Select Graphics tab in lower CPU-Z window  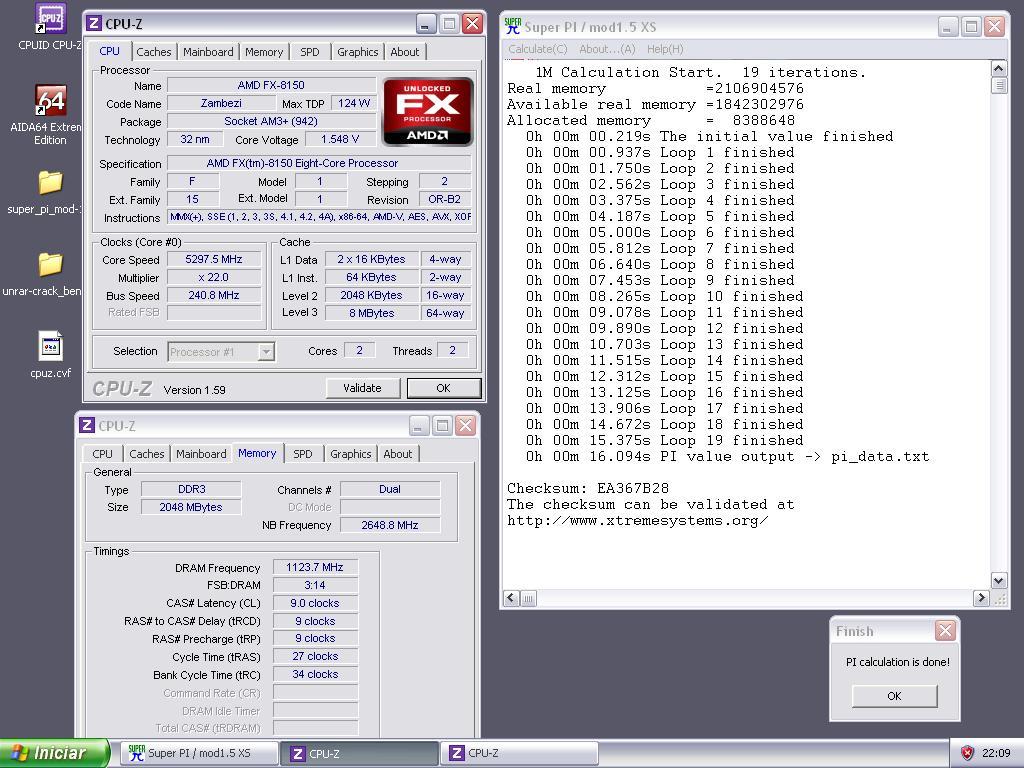[x=351, y=453]
